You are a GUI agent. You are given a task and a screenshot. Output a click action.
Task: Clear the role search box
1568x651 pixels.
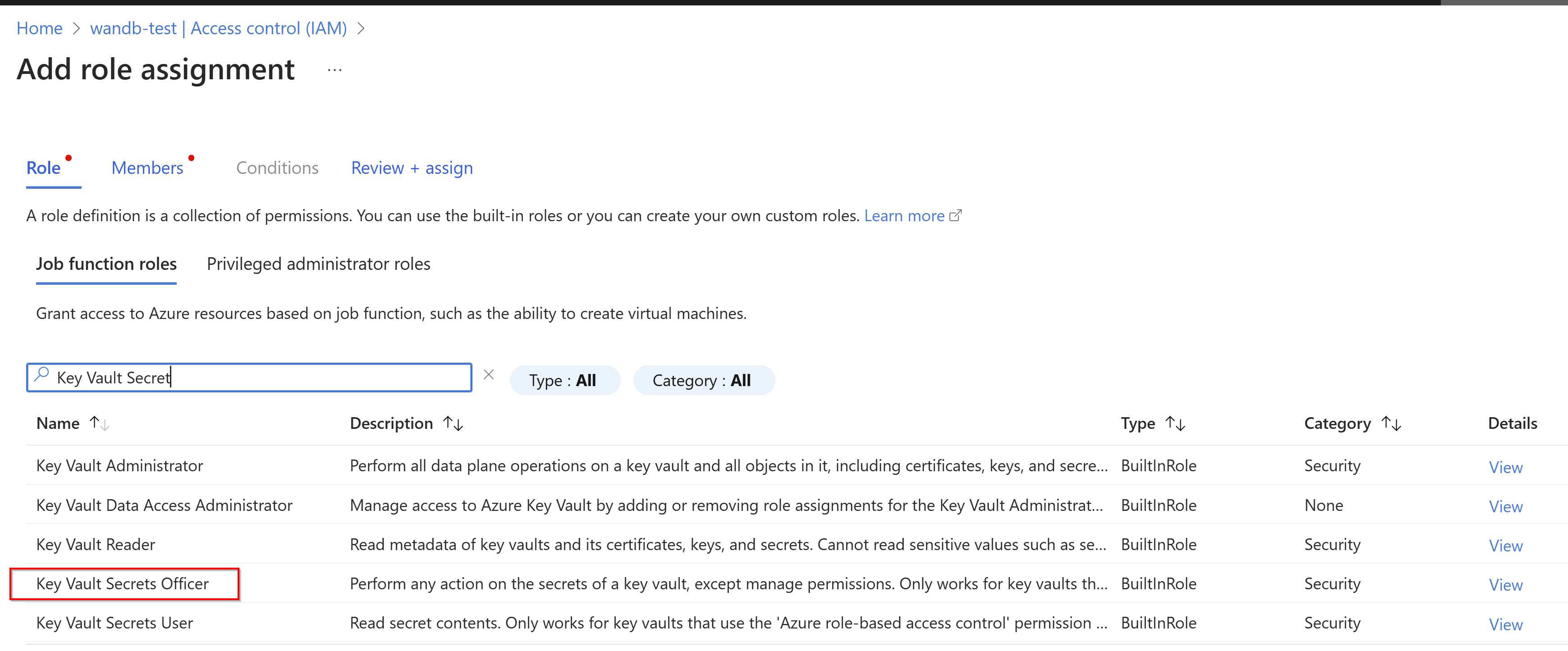488,375
